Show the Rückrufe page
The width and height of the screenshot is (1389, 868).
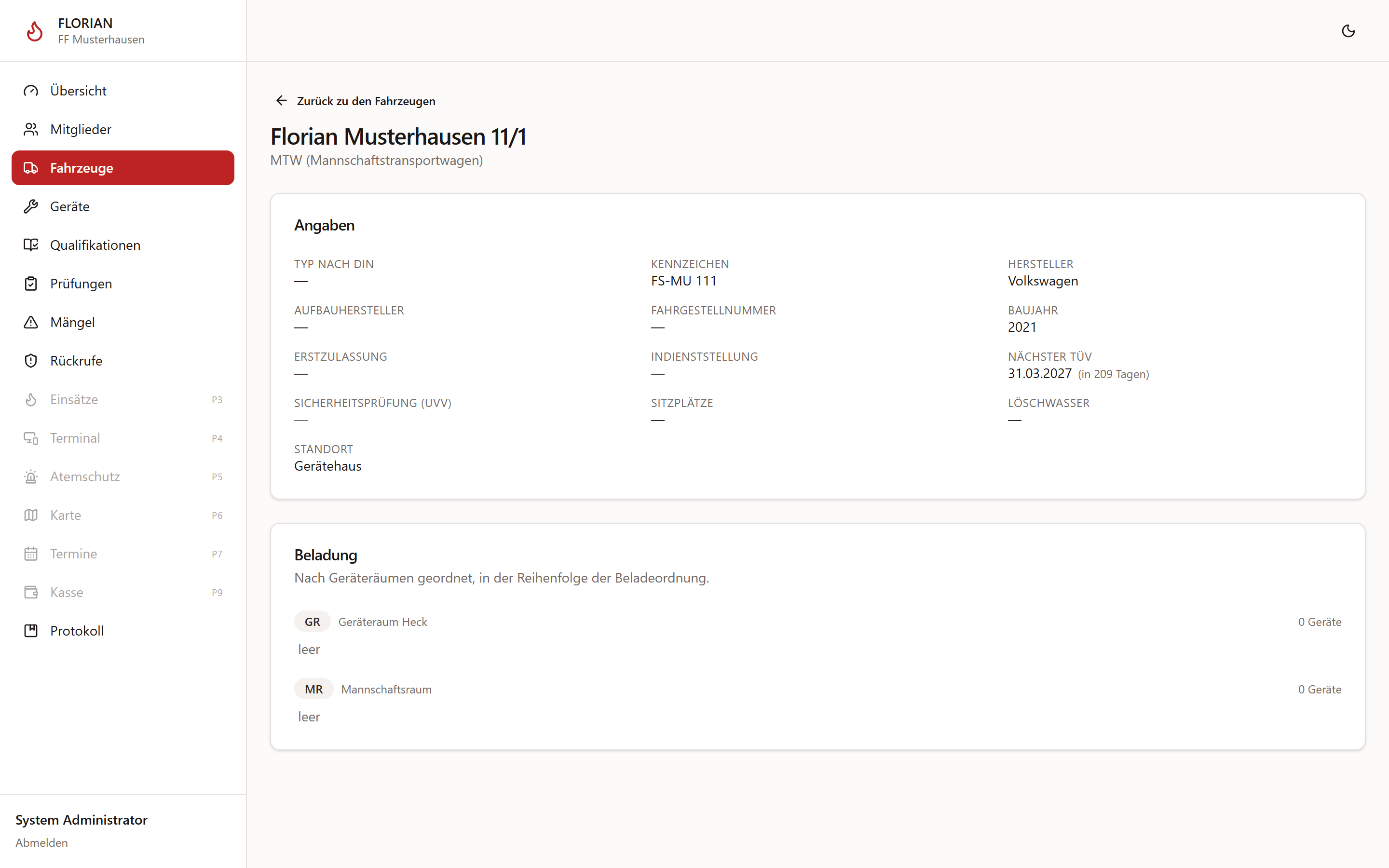click(123, 361)
